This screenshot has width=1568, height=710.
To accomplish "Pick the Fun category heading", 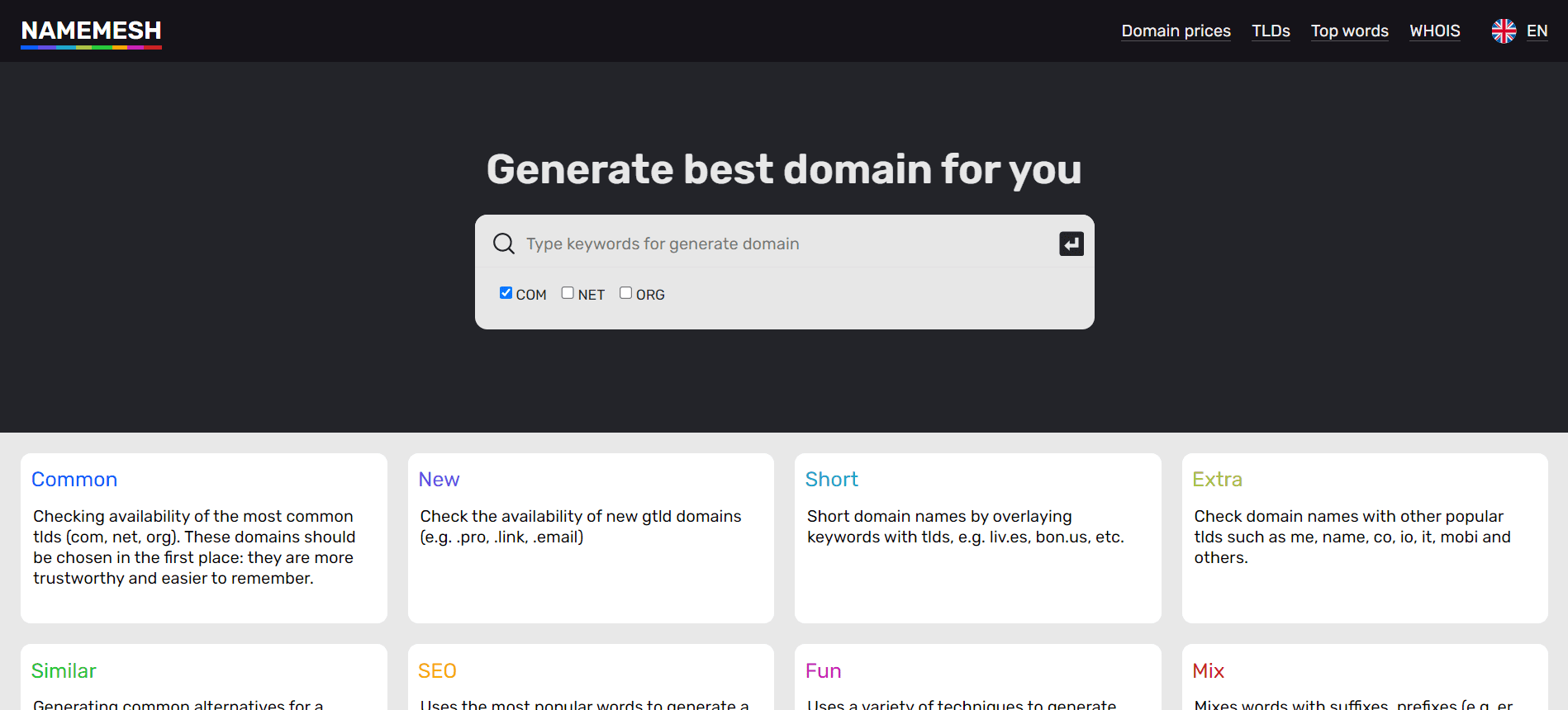I will pos(823,671).
